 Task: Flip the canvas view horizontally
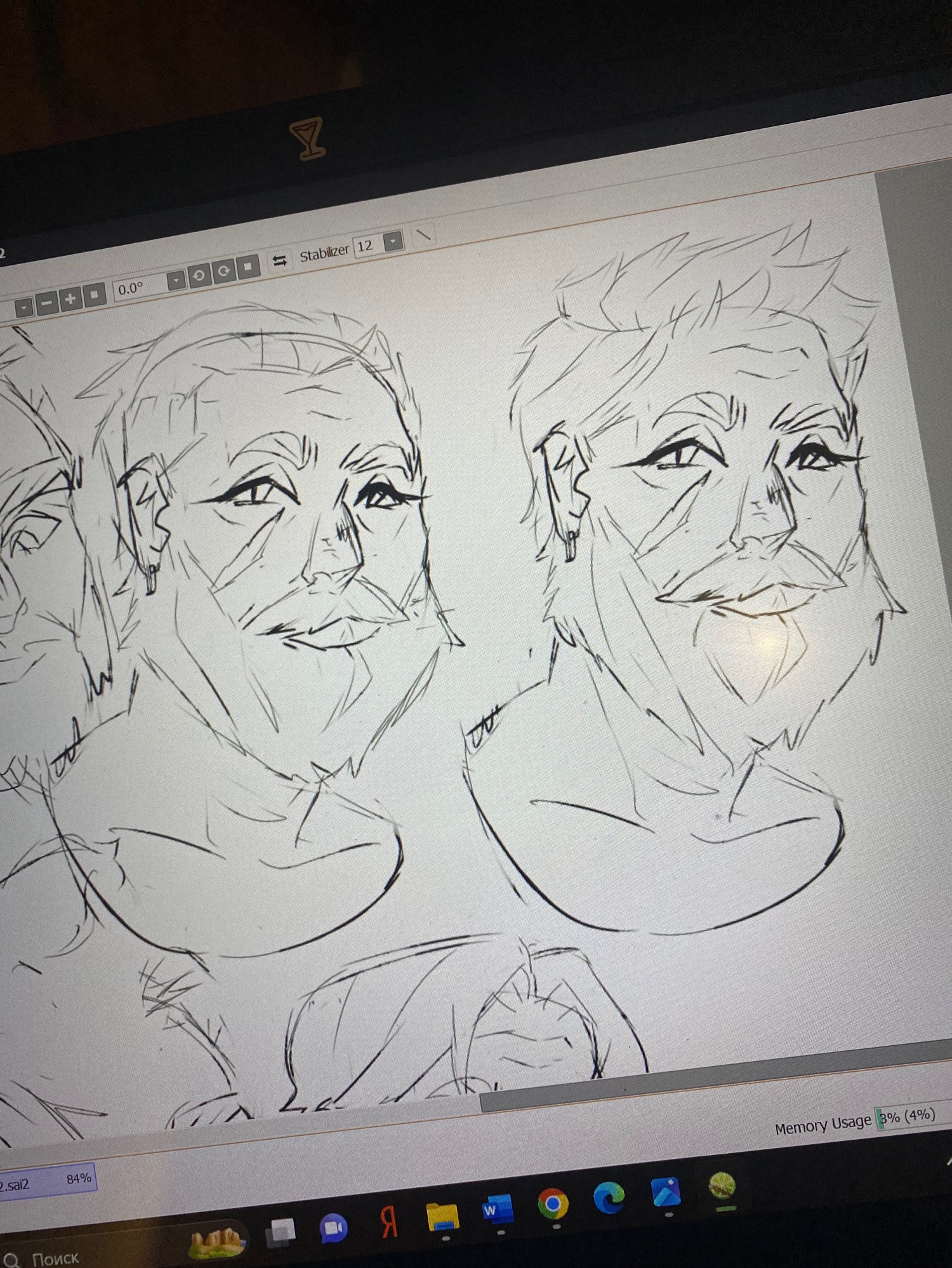(x=279, y=261)
